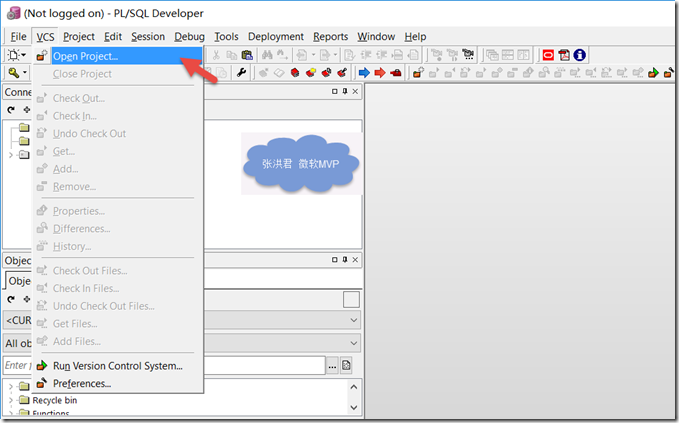679x423 pixels.
Task: Click the PDF manual toolbar icon
Action: pyautogui.click(x=564, y=55)
